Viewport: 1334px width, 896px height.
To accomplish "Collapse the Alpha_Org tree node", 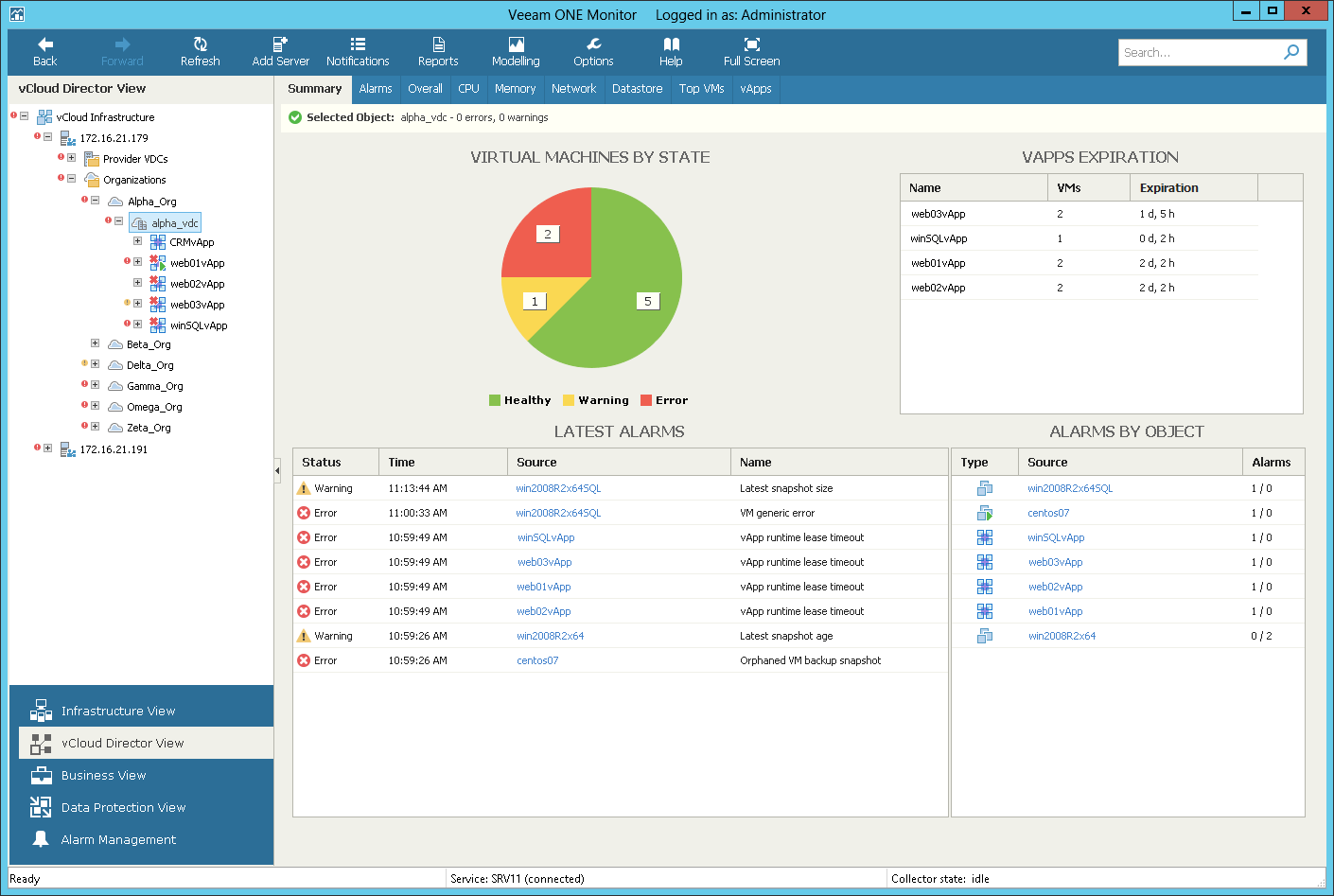I will click(x=95, y=201).
